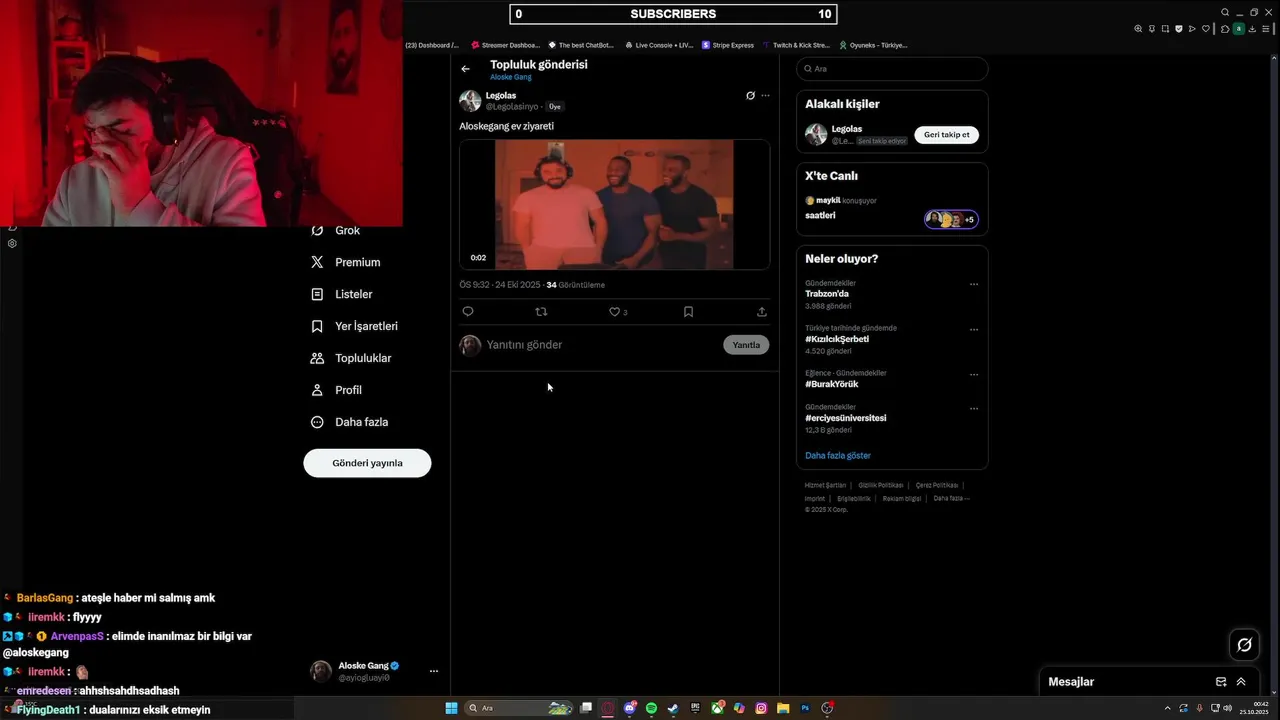This screenshot has height=720, width=1280.
Task: Open options menu for the #KızılcıkŞerbeti trend
Action: (x=974, y=329)
